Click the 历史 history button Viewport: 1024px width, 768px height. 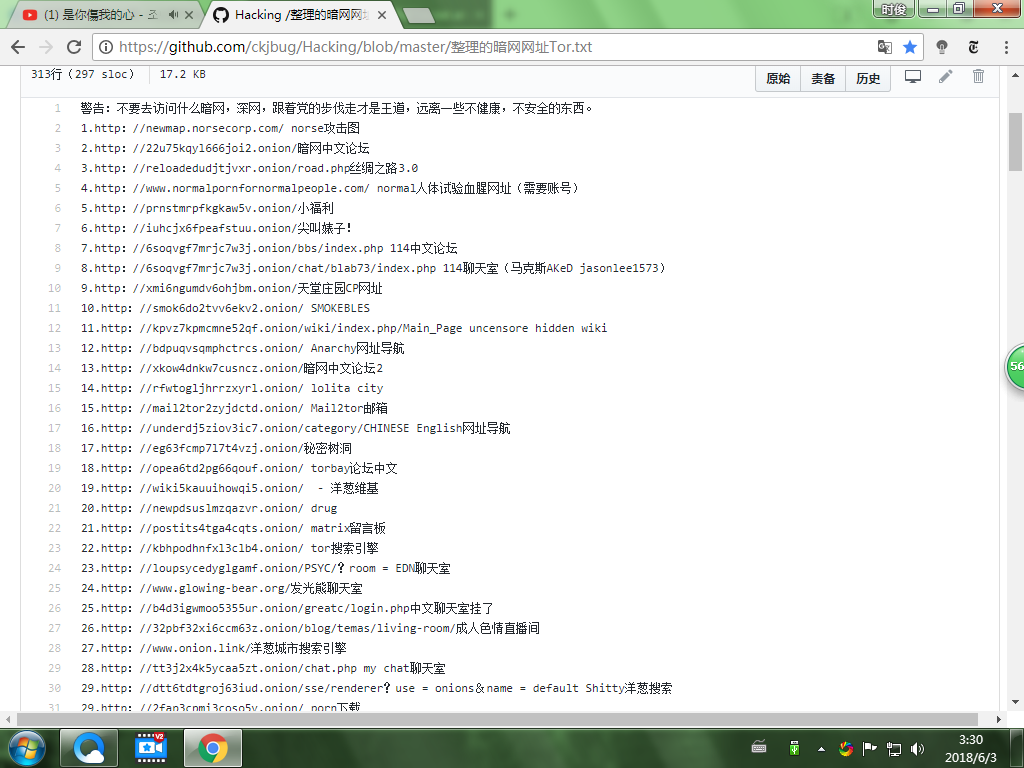pos(868,79)
